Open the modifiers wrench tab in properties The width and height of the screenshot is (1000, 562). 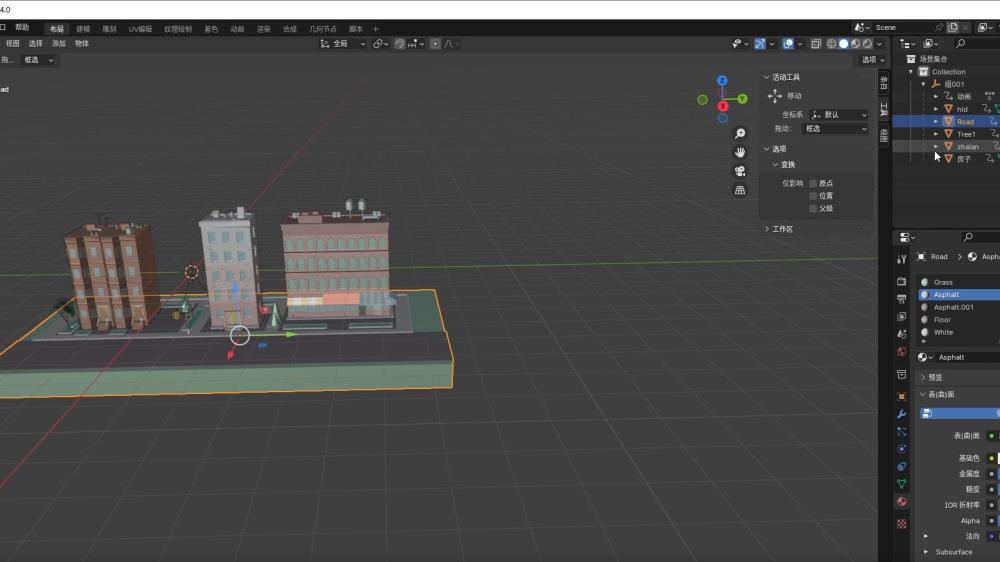pos(902,414)
